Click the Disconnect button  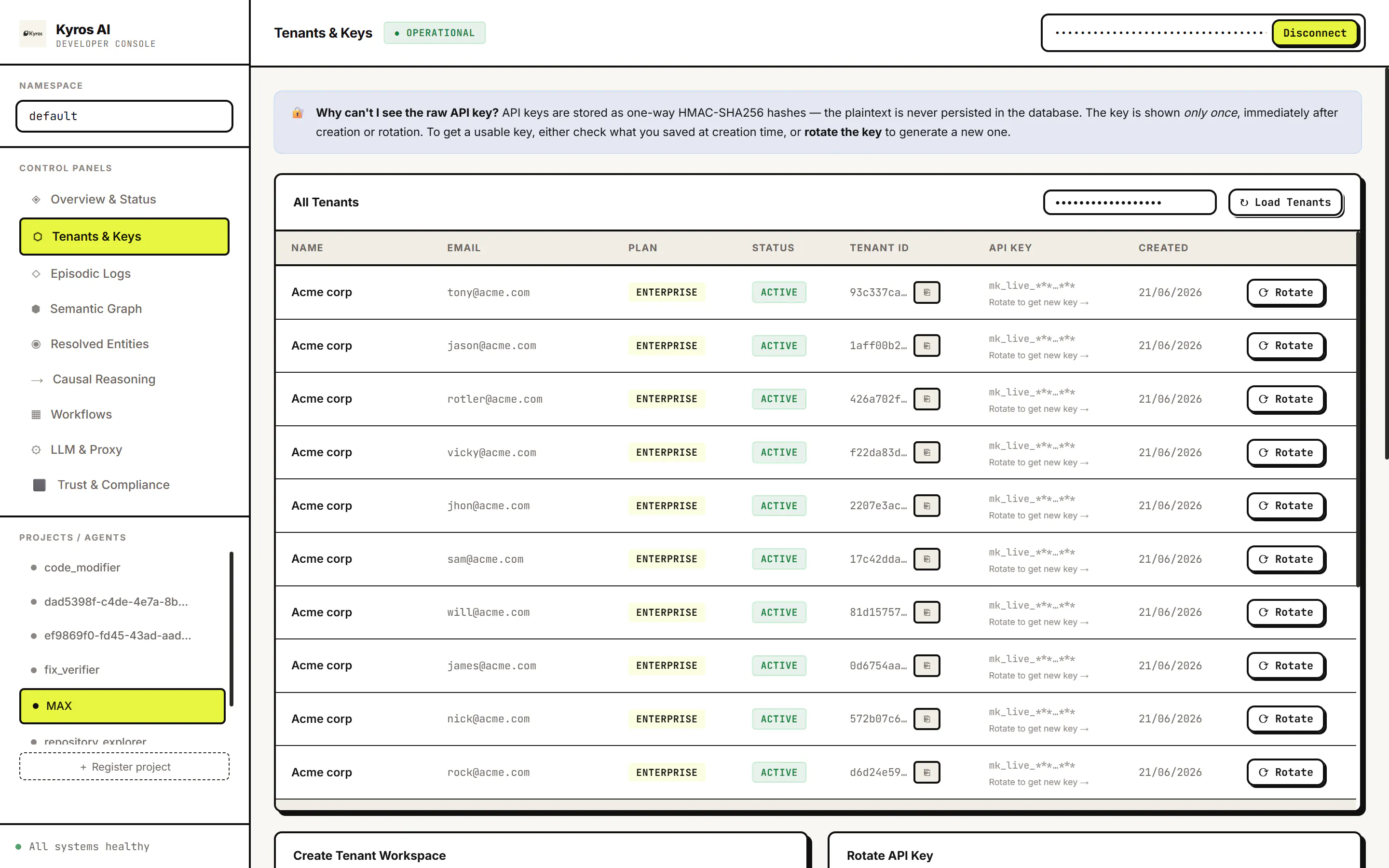point(1315,33)
